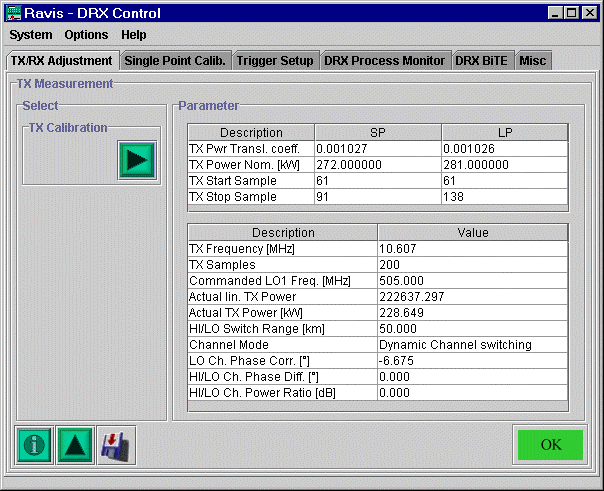
Task: Click the SP column header
Action: (x=378, y=132)
